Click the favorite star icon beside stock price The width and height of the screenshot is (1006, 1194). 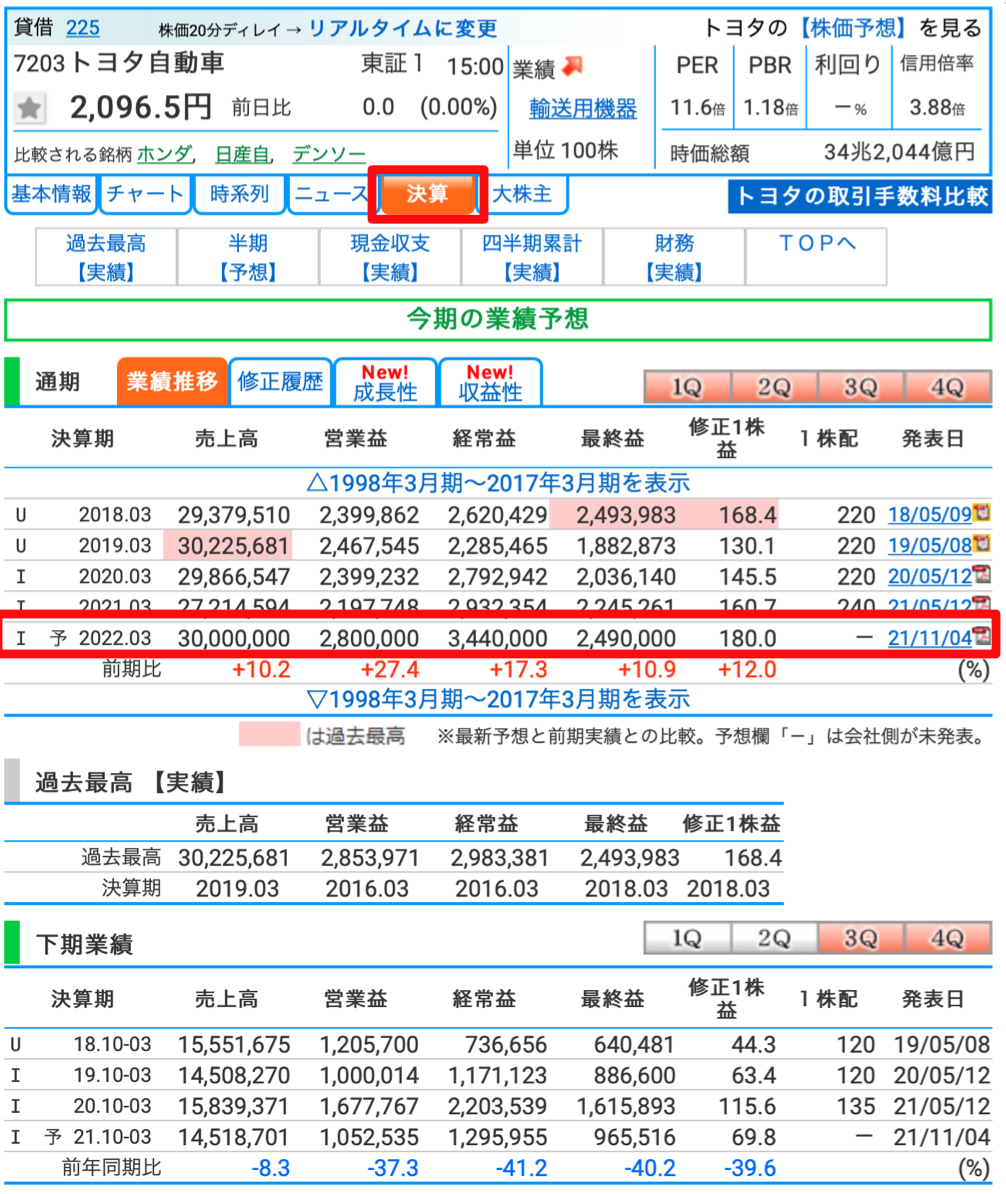pyautogui.click(x=30, y=108)
